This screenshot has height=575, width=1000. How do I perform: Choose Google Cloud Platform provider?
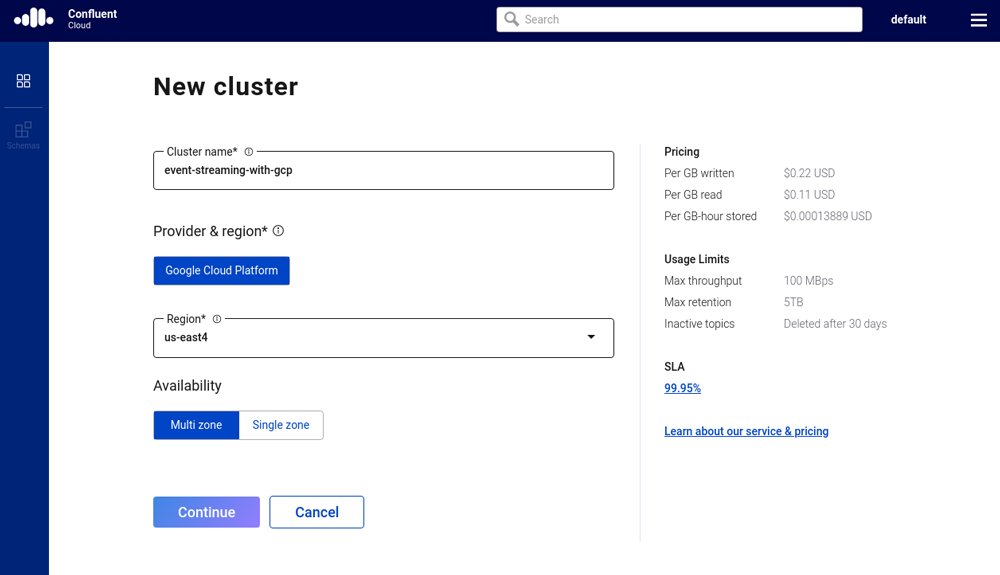[221, 270]
